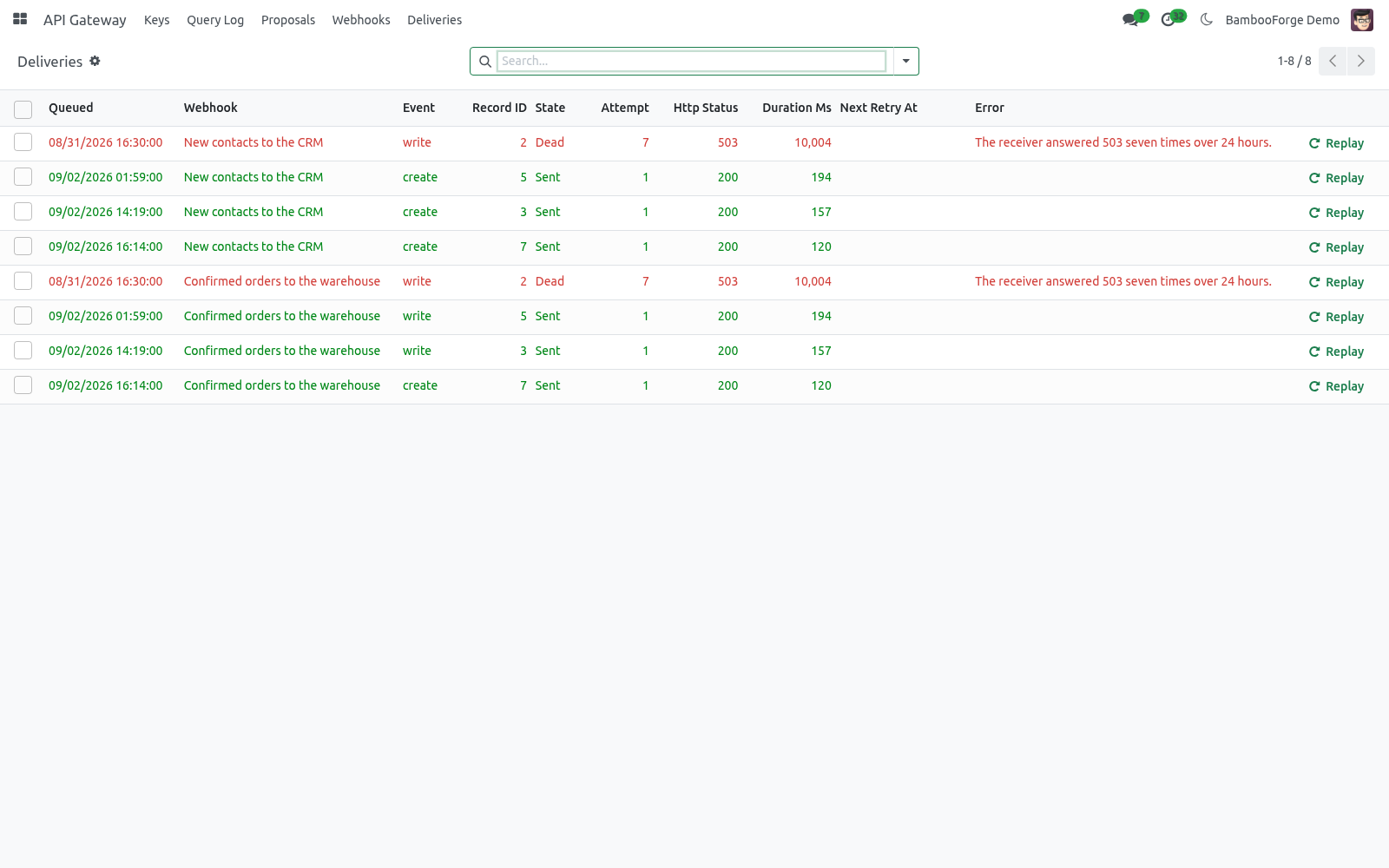Open the main apps menu grid icon
1389x868 pixels.
click(20, 19)
